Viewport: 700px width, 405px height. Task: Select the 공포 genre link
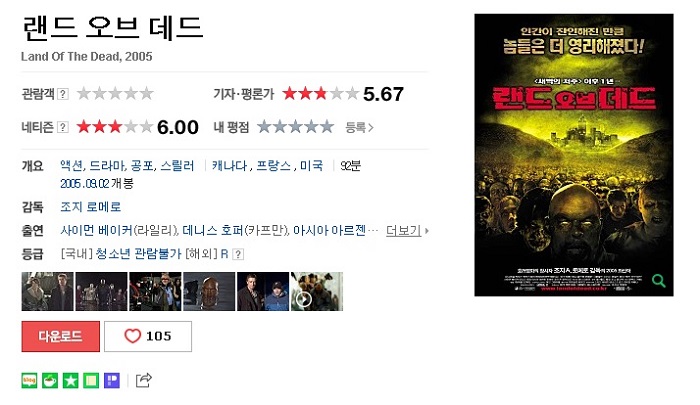coord(142,166)
